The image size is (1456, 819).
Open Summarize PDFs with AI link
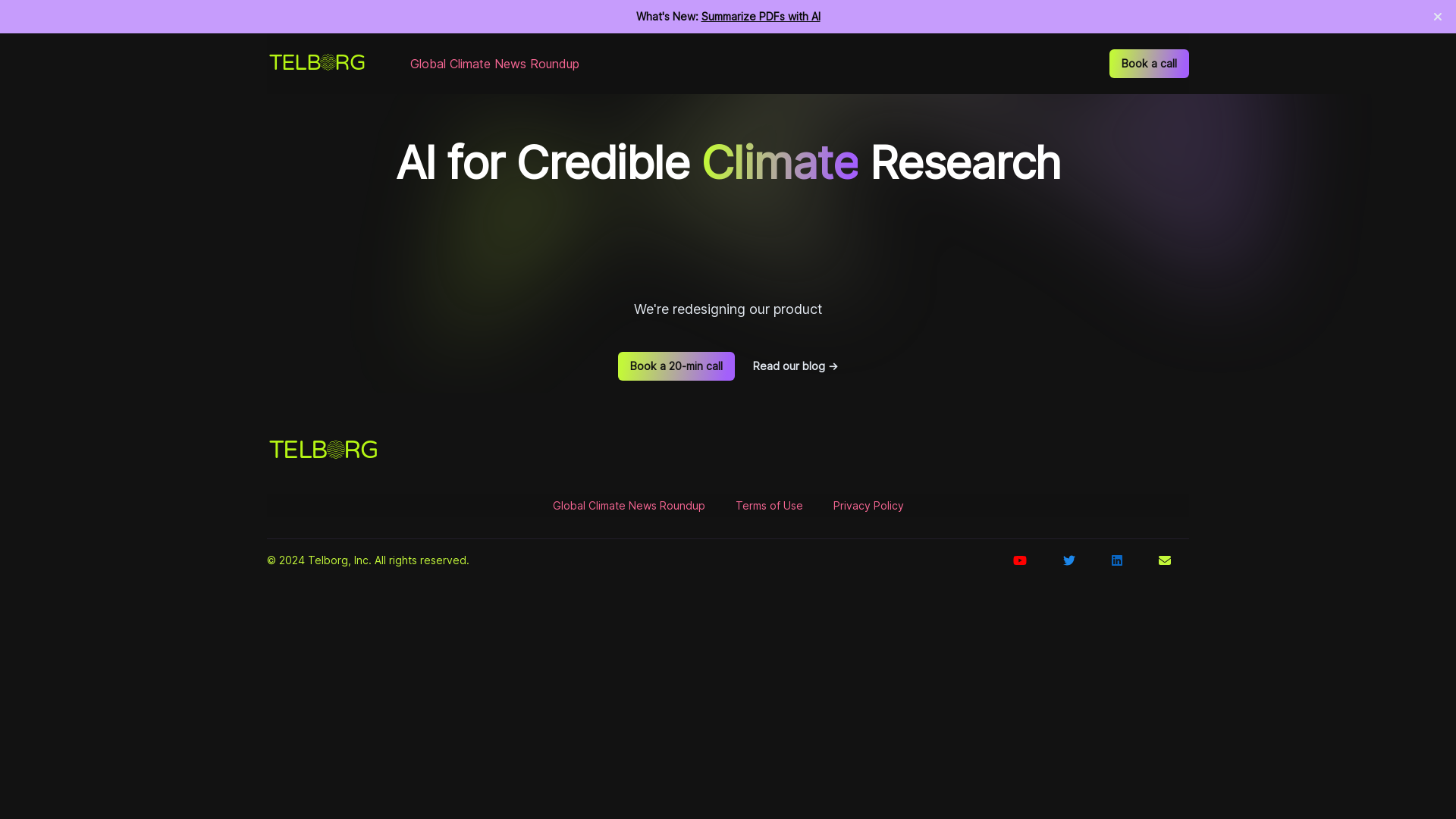(x=761, y=17)
